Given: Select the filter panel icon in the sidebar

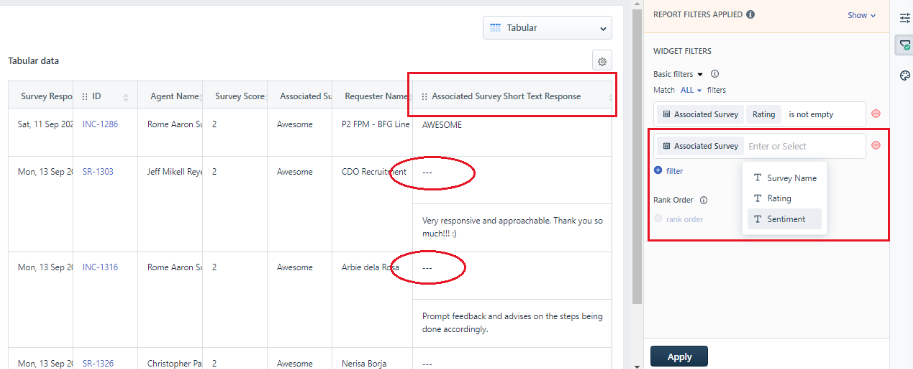Looking at the screenshot, I should click(x=904, y=45).
